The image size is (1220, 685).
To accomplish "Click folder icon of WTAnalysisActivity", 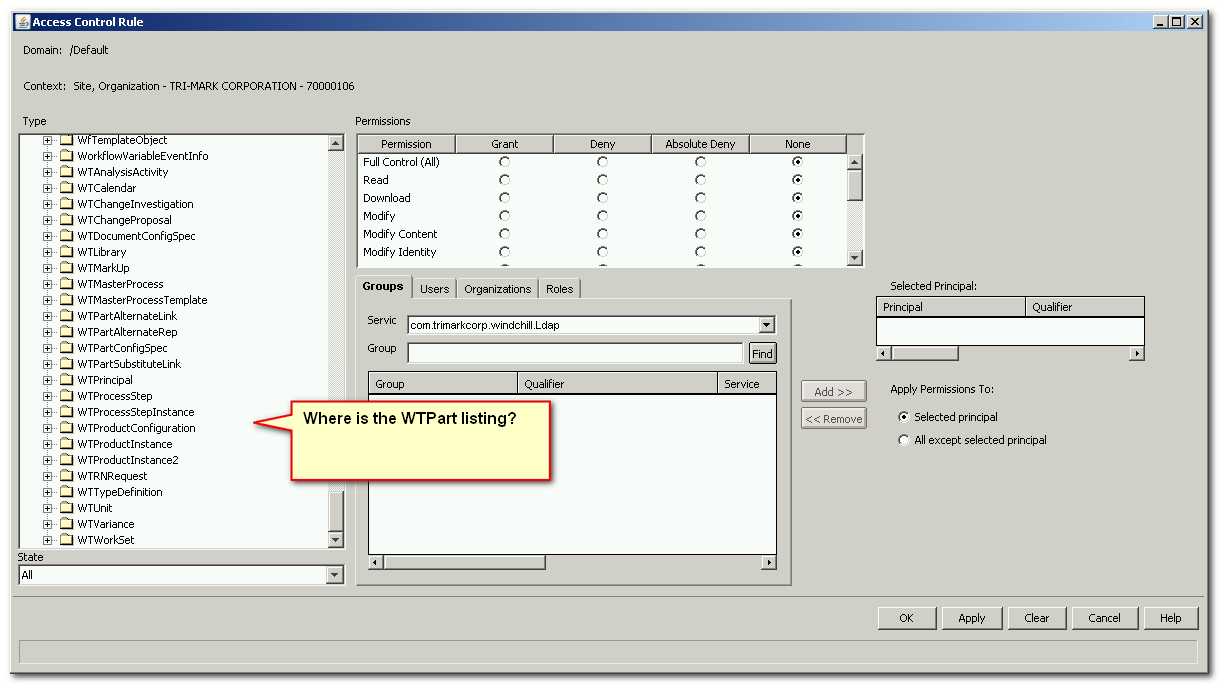I will (x=66, y=172).
